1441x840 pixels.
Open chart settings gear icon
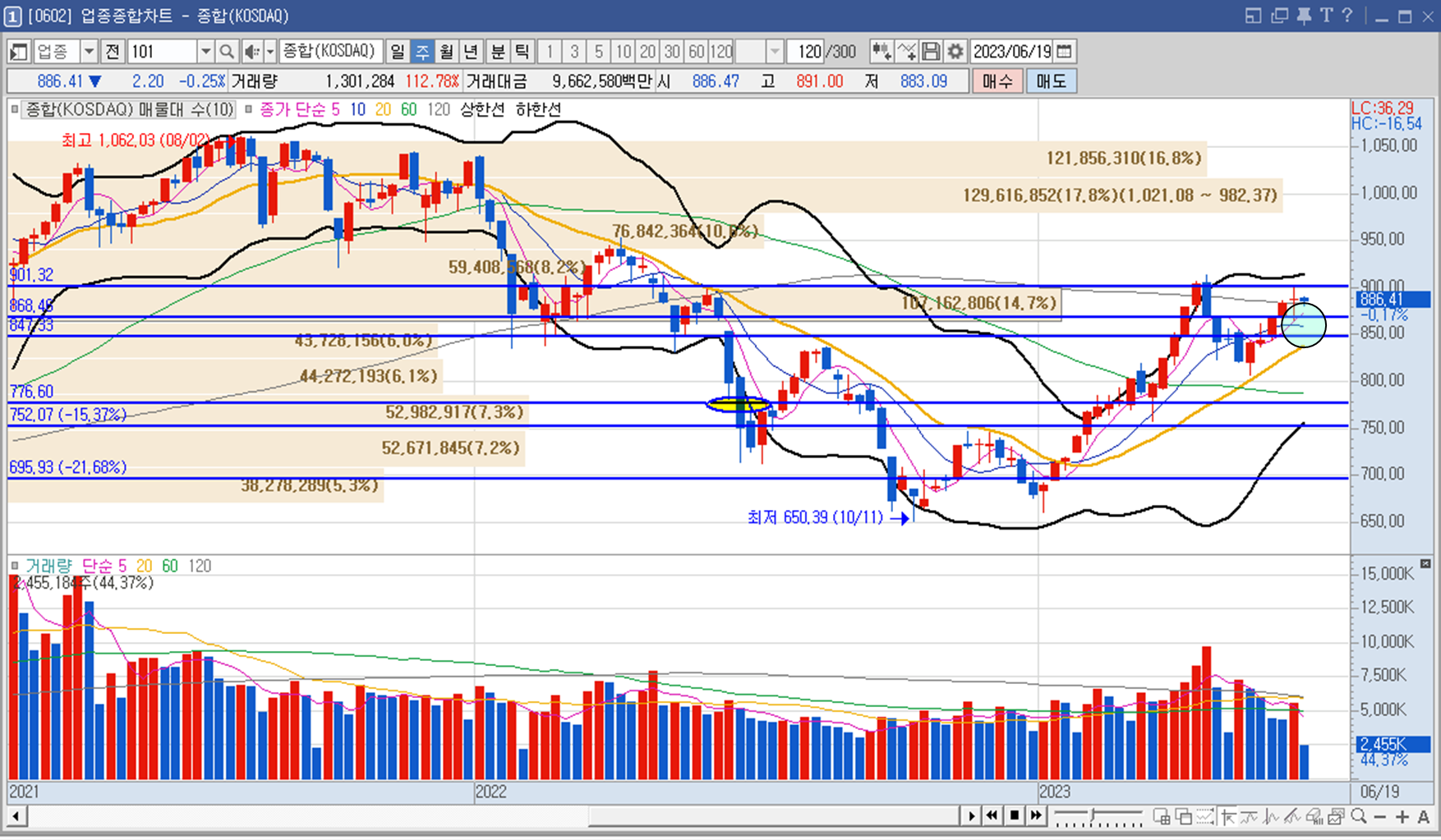click(x=955, y=52)
